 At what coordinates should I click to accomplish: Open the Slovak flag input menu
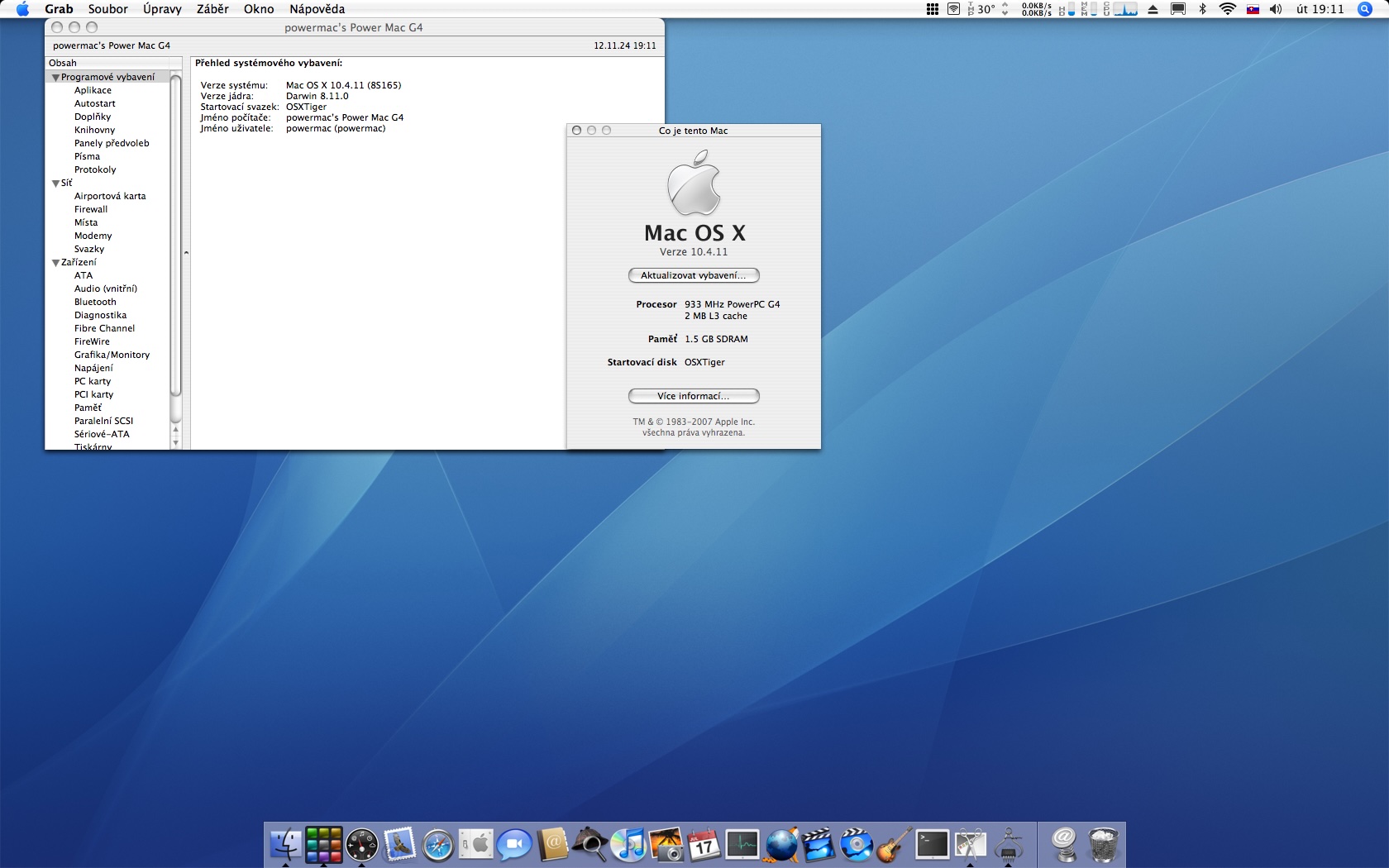(1253, 9)
